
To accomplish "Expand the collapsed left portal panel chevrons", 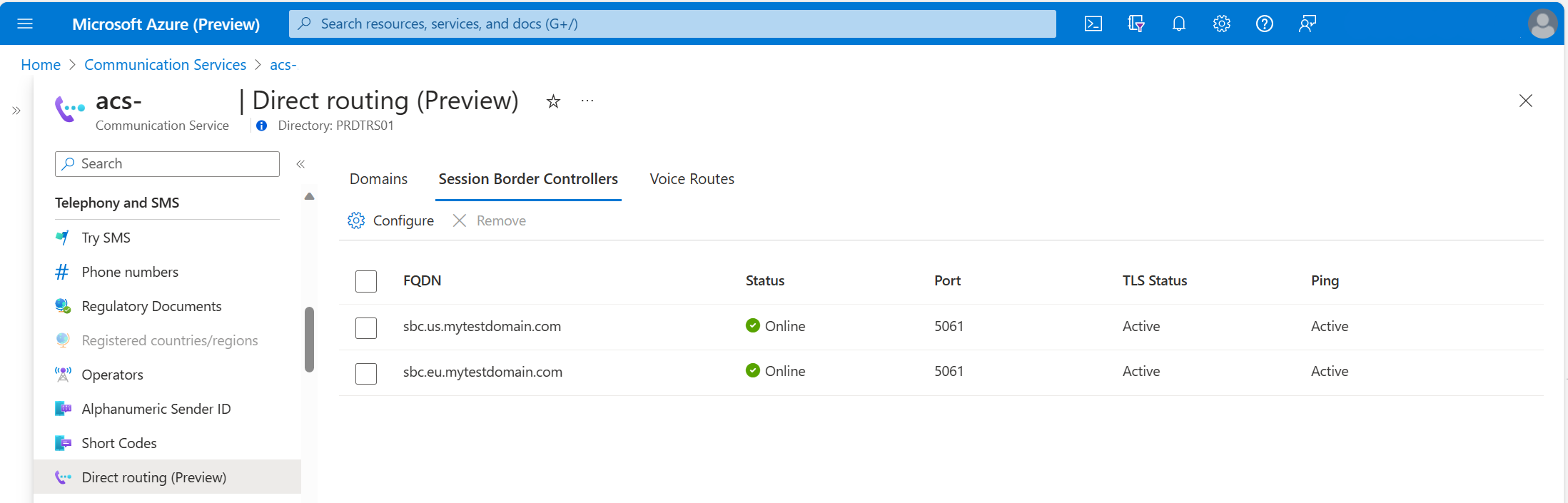I will (16, 111).
